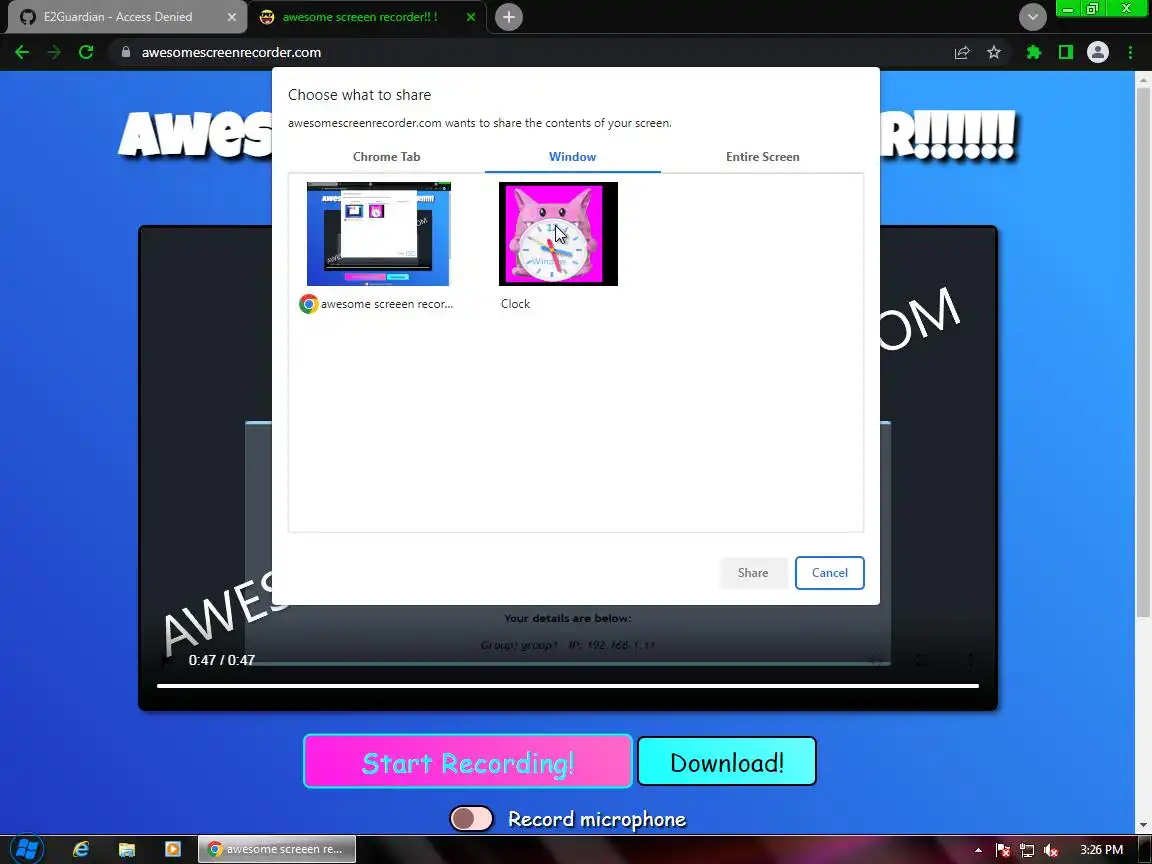Select the Clock window thumbnail
The height and width of the screenshot is (864, 1152).
click(558, 234)
